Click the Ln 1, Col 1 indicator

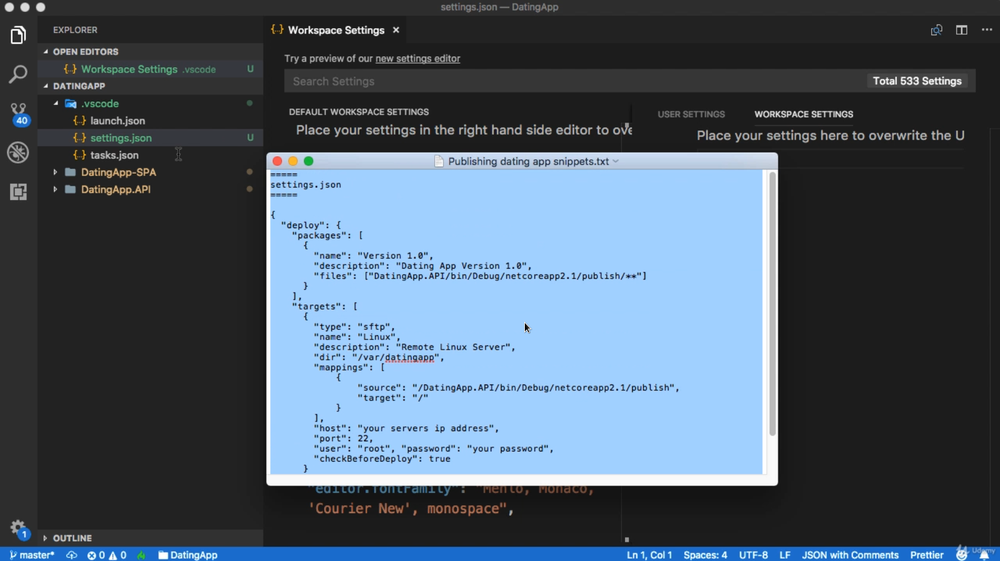pos(649,555)
